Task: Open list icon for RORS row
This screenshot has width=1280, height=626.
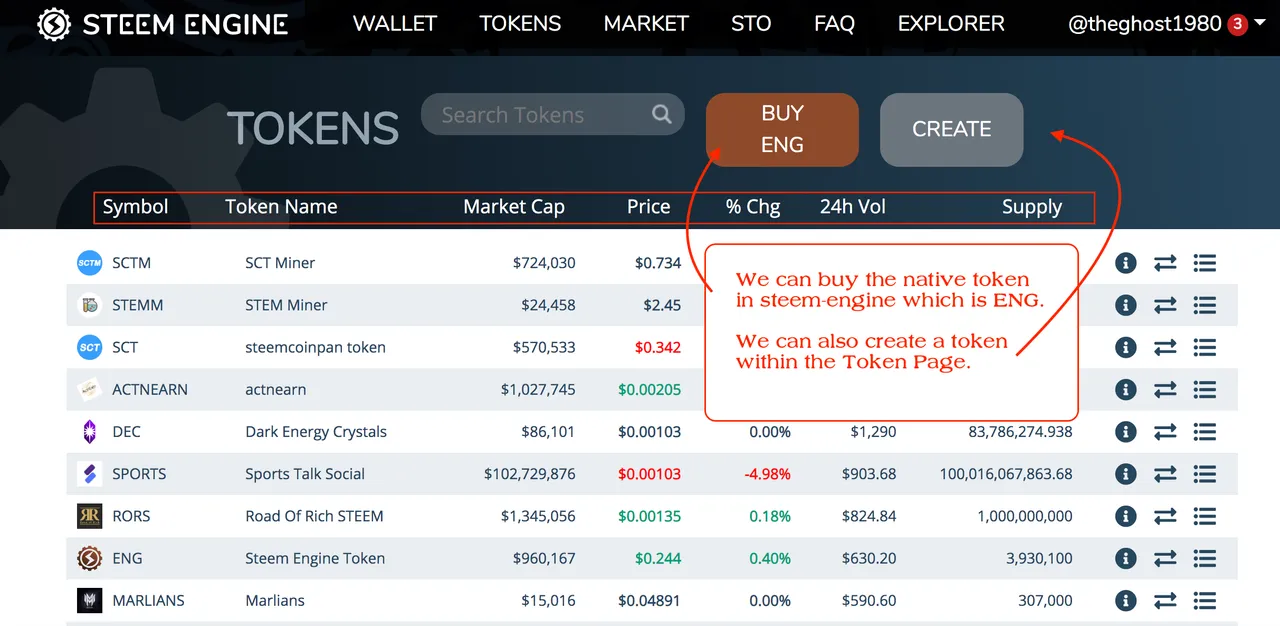Action: point(1204,516)
